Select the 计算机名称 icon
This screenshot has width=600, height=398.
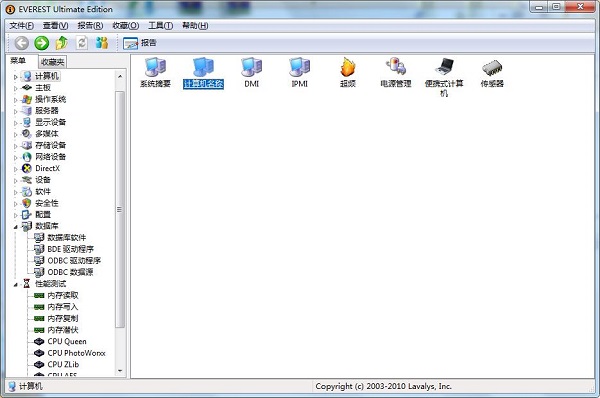click(x=203, y=73)
